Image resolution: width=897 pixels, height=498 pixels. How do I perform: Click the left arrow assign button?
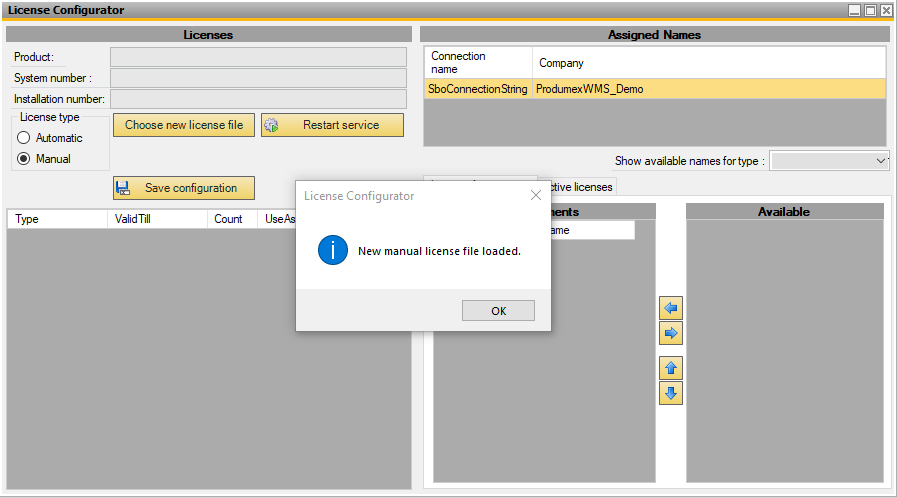[671, 309]
